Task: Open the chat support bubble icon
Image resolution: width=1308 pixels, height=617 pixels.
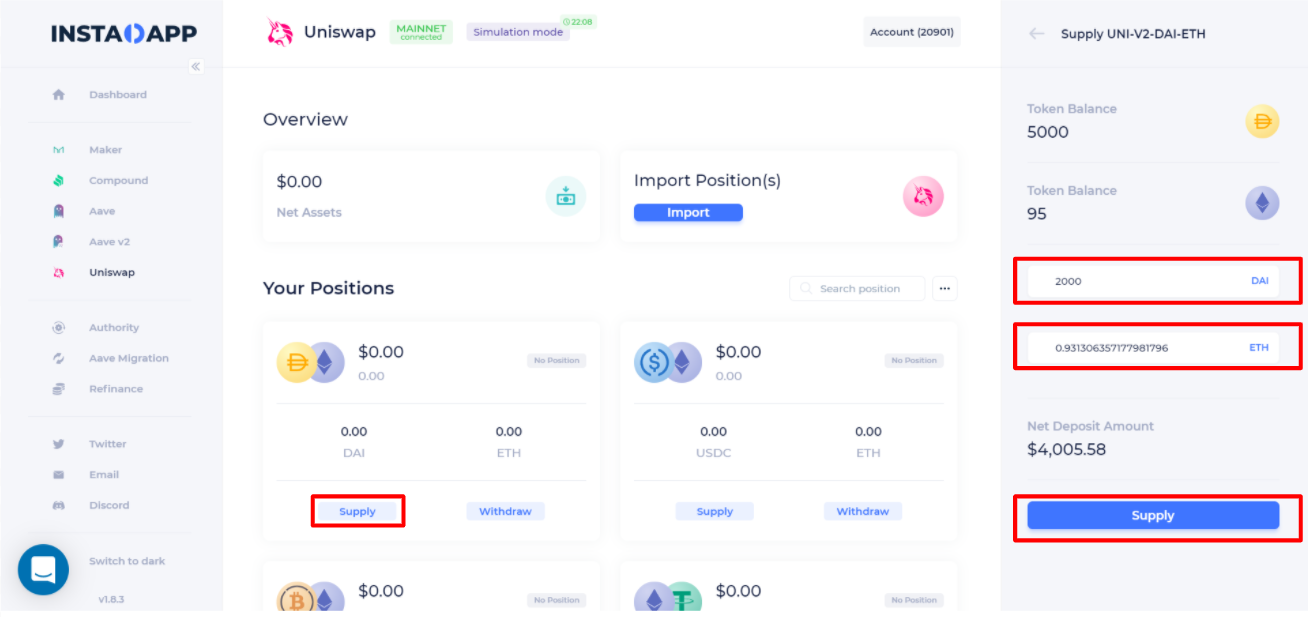Action: (x=43, y=570)
